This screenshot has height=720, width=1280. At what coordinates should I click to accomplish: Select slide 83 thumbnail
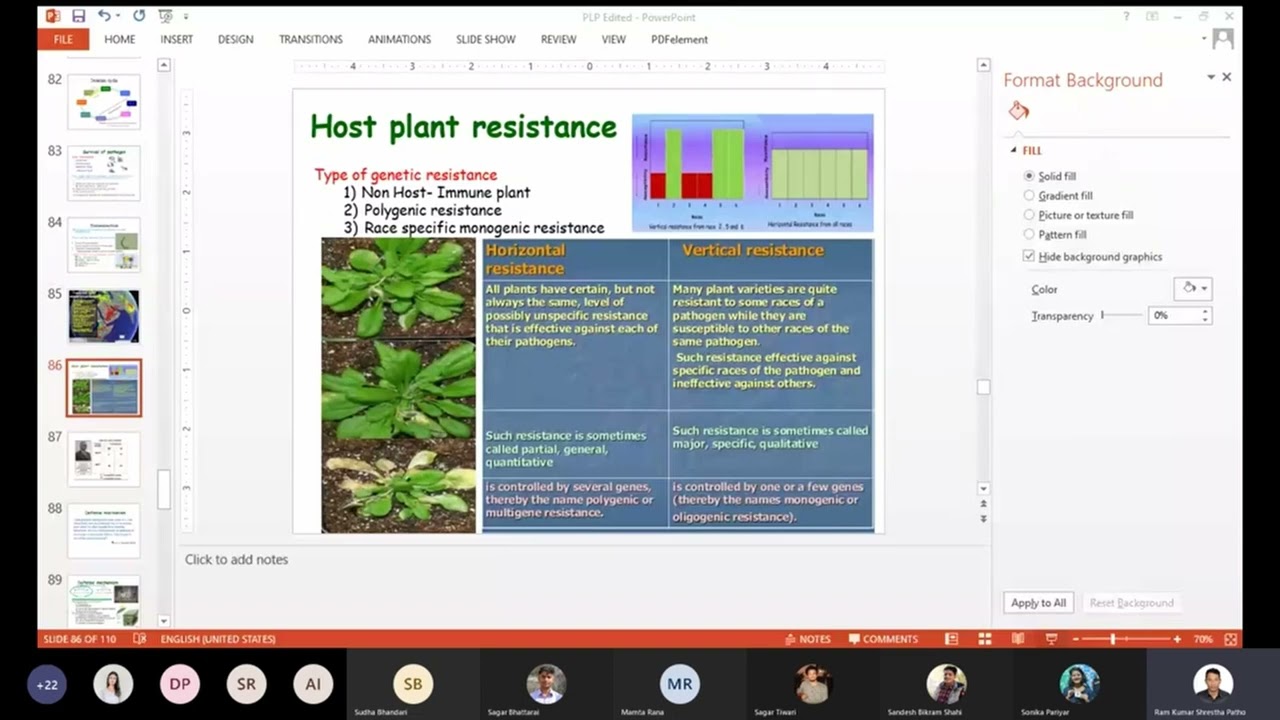pyautogui.click(x=104, y=173)
